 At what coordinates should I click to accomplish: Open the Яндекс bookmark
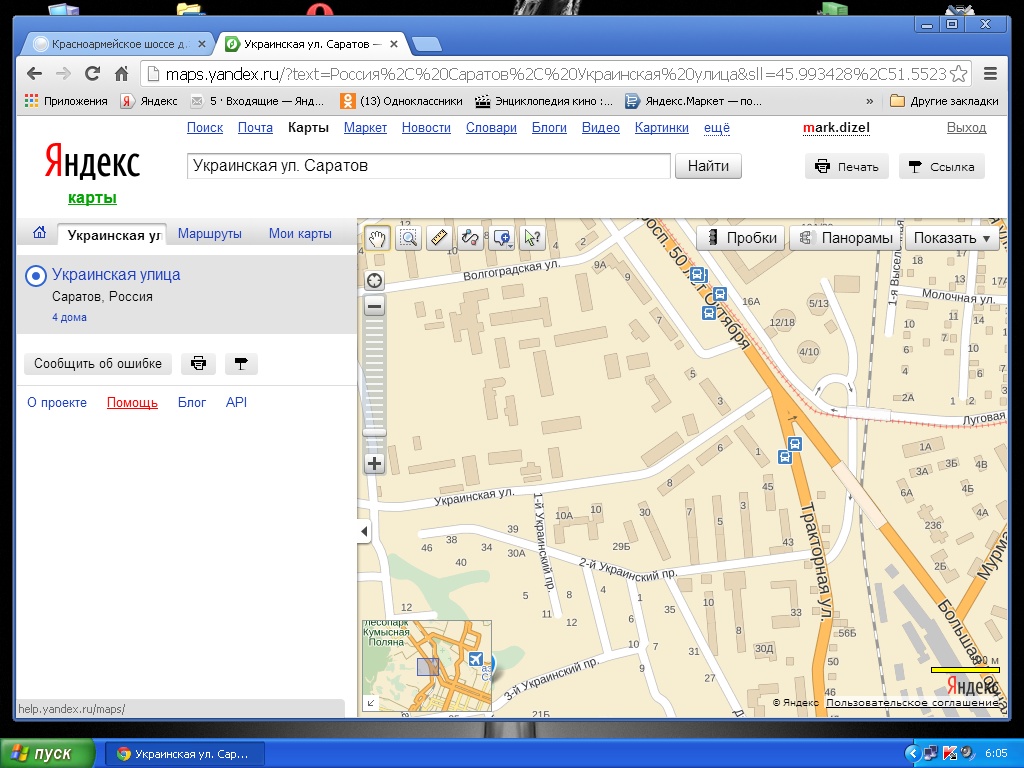(x=150, y=101)
